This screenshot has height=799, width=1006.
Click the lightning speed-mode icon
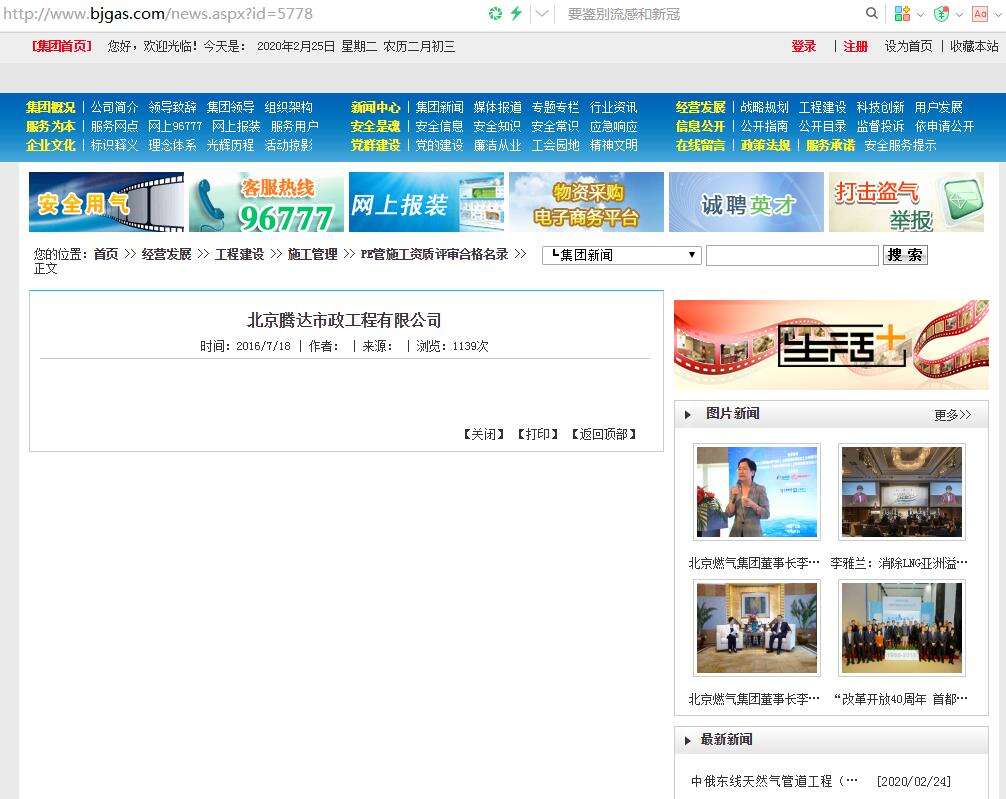516,14
